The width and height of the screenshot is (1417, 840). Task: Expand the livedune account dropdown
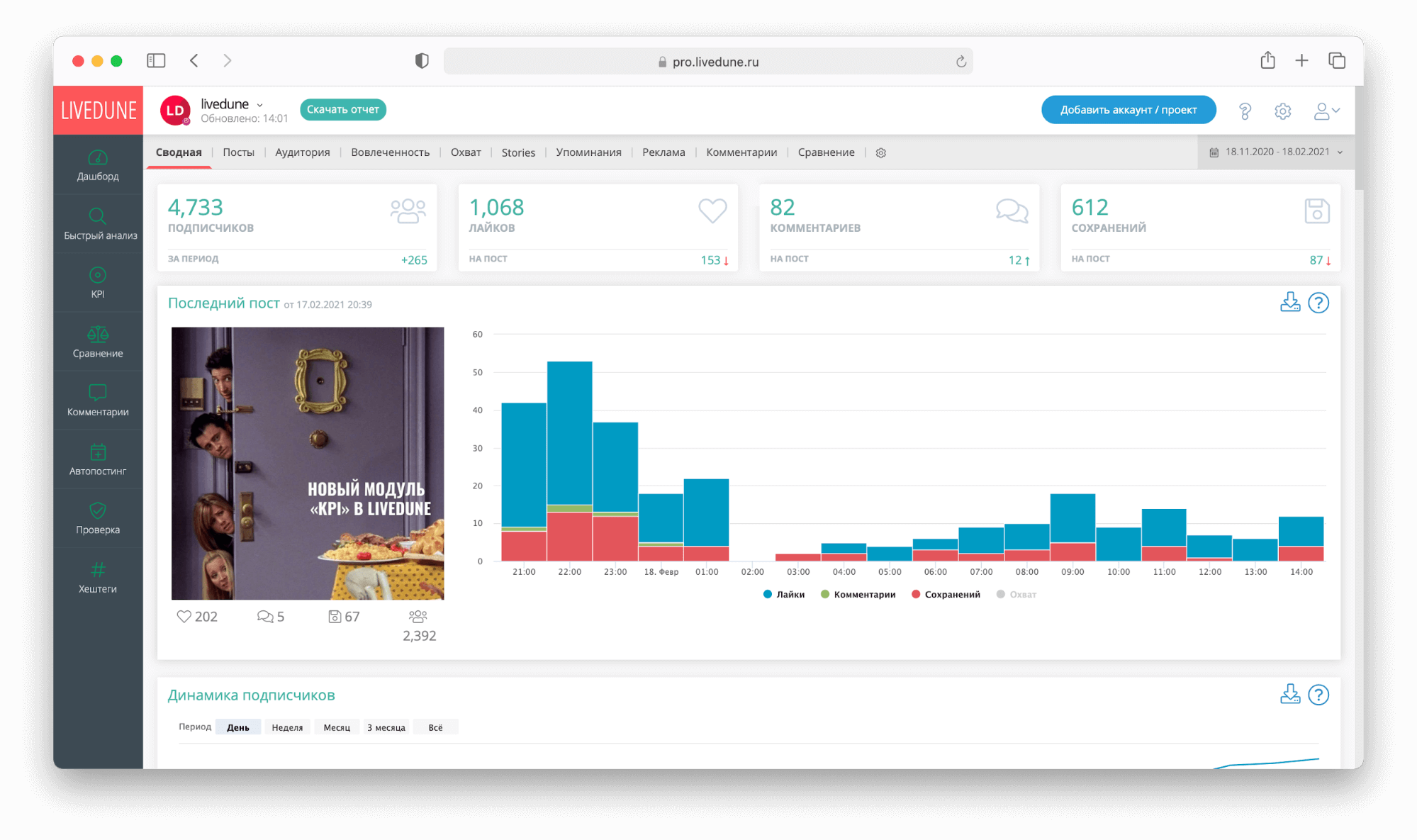click(x=259, y=105)
